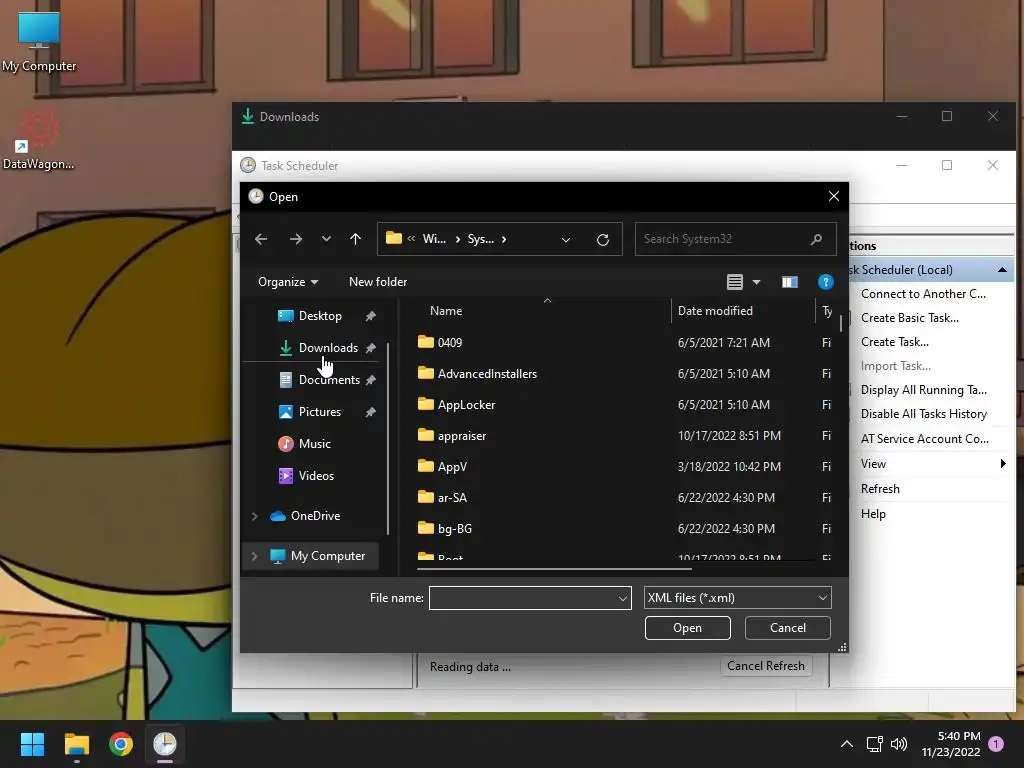1024x768 pixels.
Task: Expand the OneDrive tree node
Action: click(255, 516)
